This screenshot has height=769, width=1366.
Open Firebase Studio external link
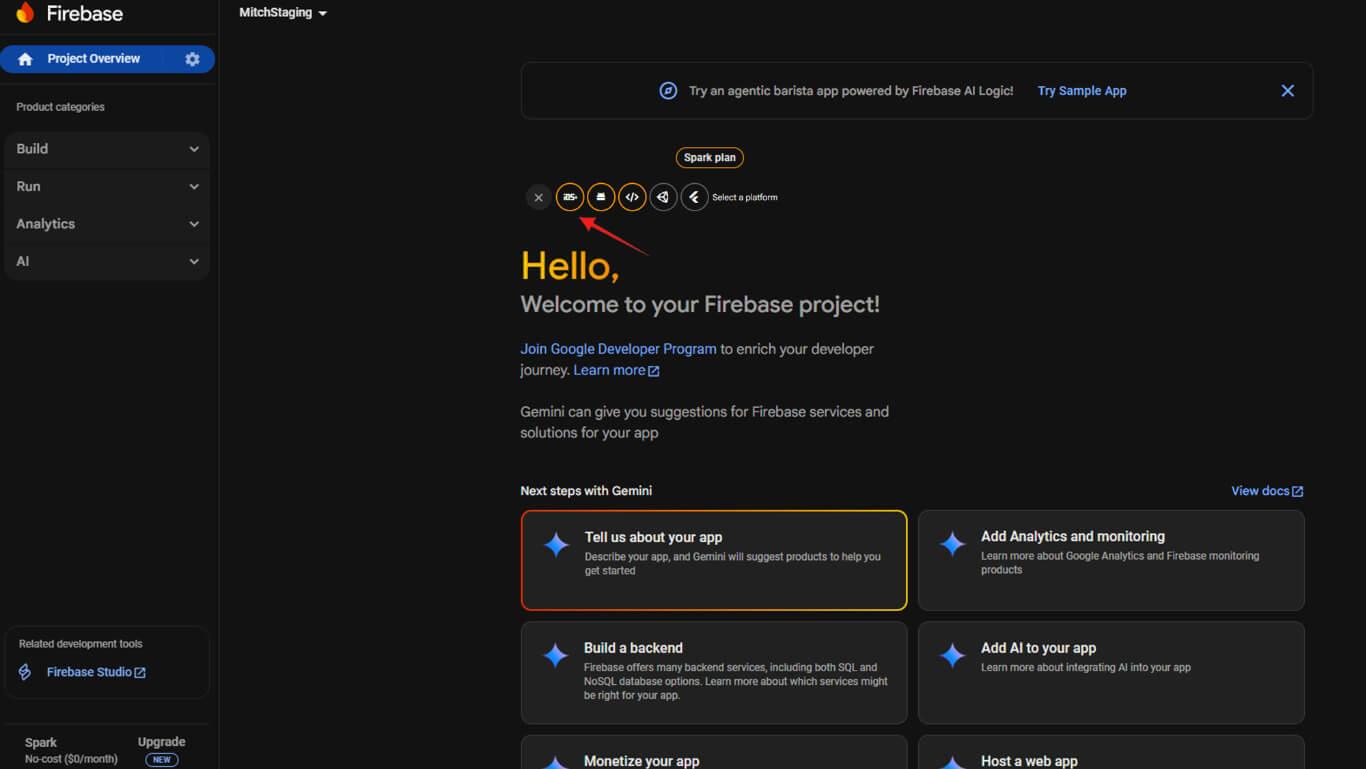click(x=95, y=672)
